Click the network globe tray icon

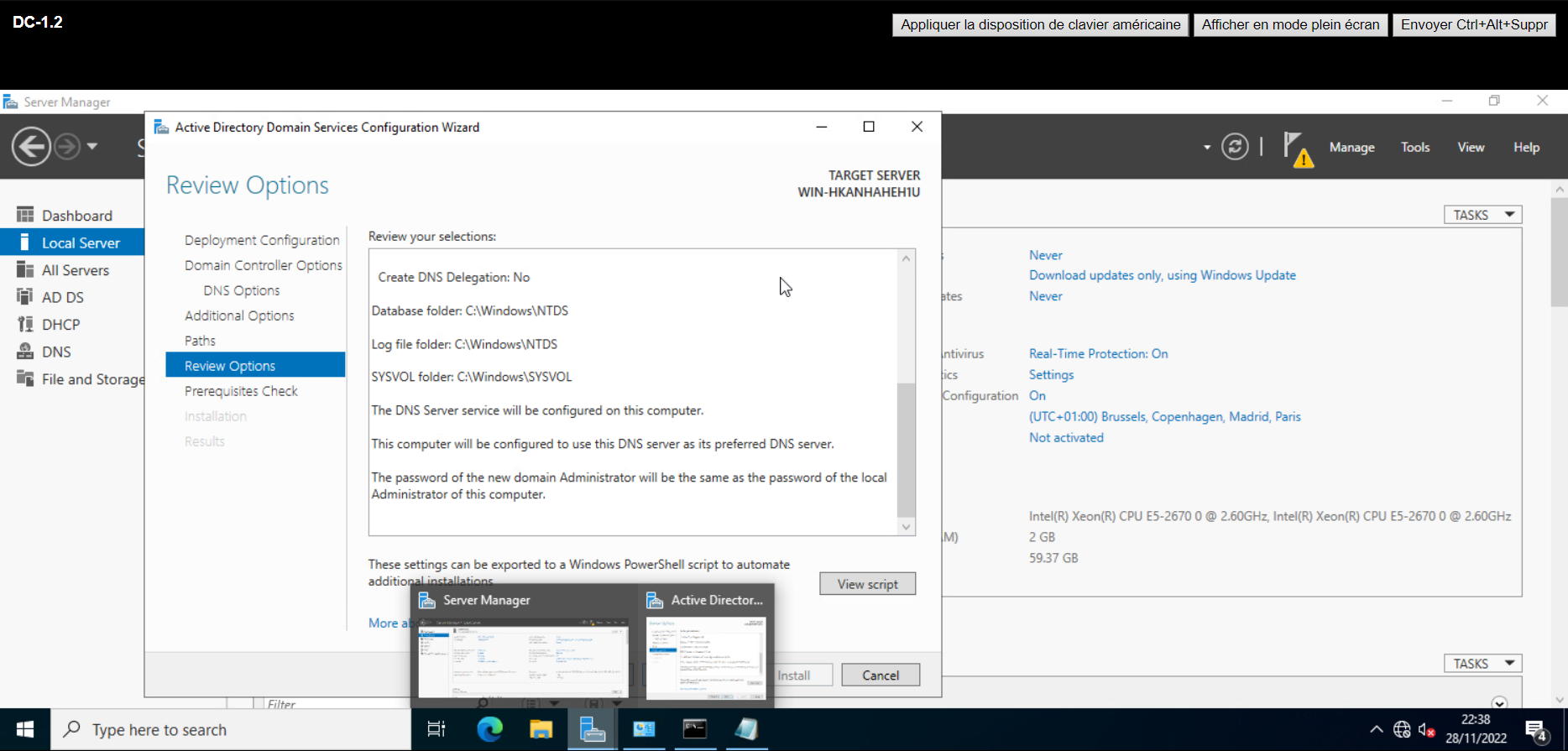tap(1402, 729)
